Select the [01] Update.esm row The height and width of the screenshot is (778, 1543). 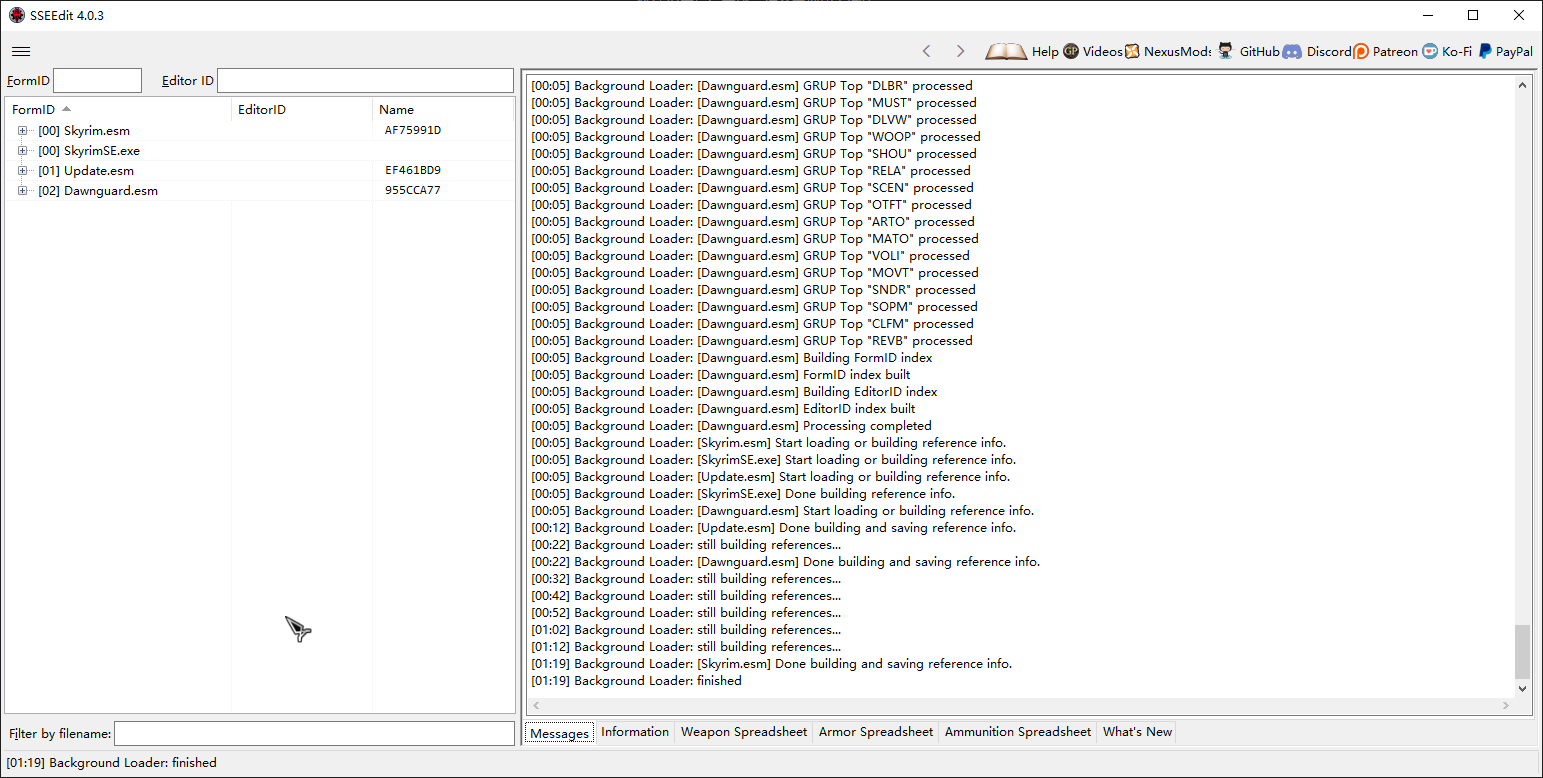pos(260,170)
